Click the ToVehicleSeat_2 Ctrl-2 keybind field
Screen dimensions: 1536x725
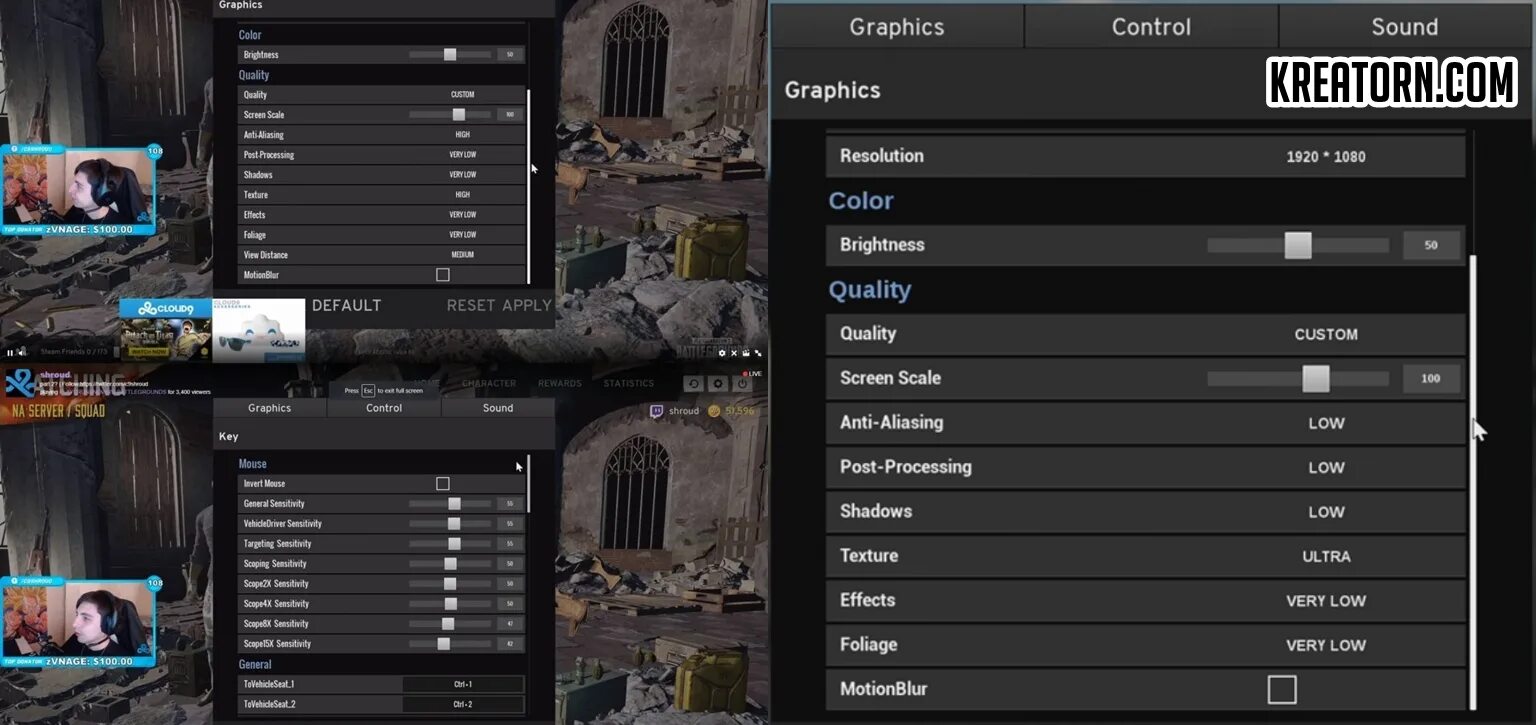(463, 704)
